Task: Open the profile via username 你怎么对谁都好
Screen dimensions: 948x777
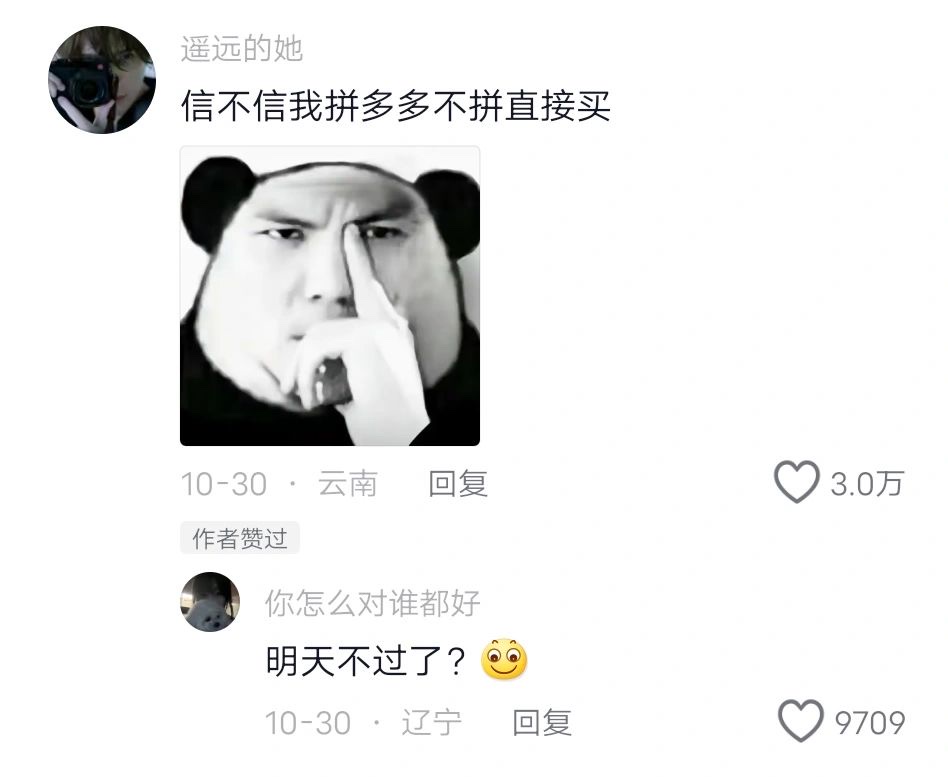Action: [372, 603]
